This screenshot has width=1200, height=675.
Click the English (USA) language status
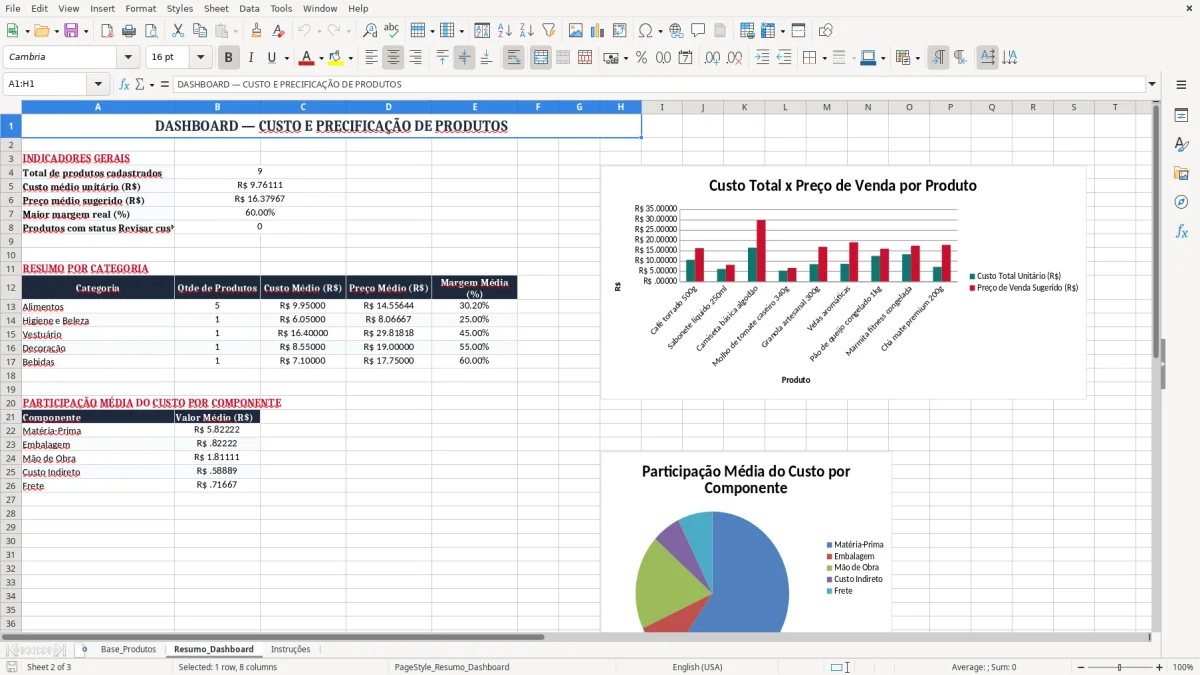(x=697, y=667)
